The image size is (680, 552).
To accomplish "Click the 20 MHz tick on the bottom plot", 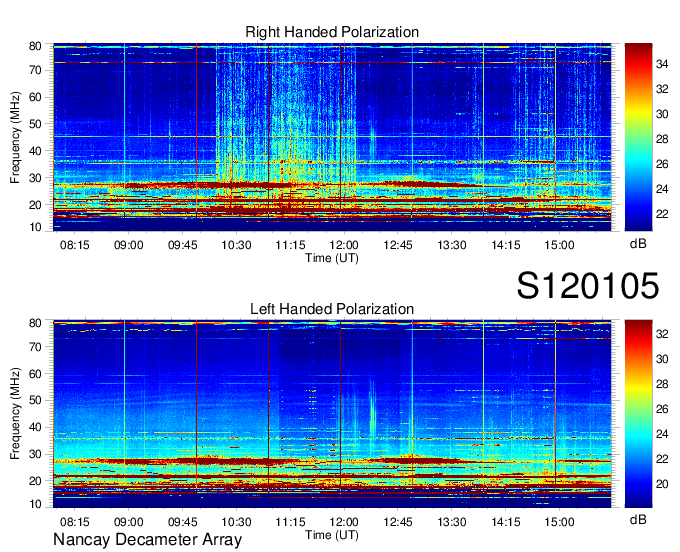I will point(36,481).
